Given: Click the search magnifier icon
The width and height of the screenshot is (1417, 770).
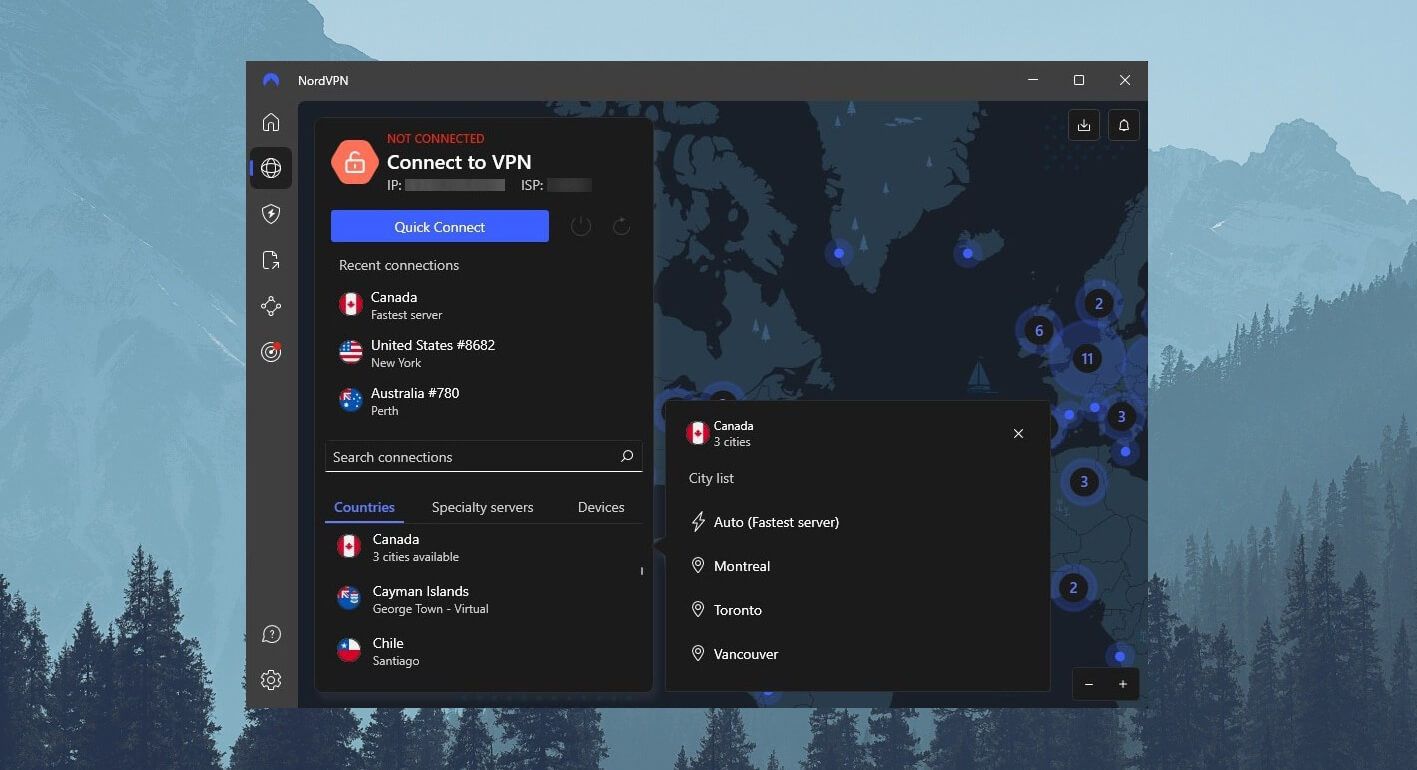Looking at the screenshot, I should pos(627,456).
